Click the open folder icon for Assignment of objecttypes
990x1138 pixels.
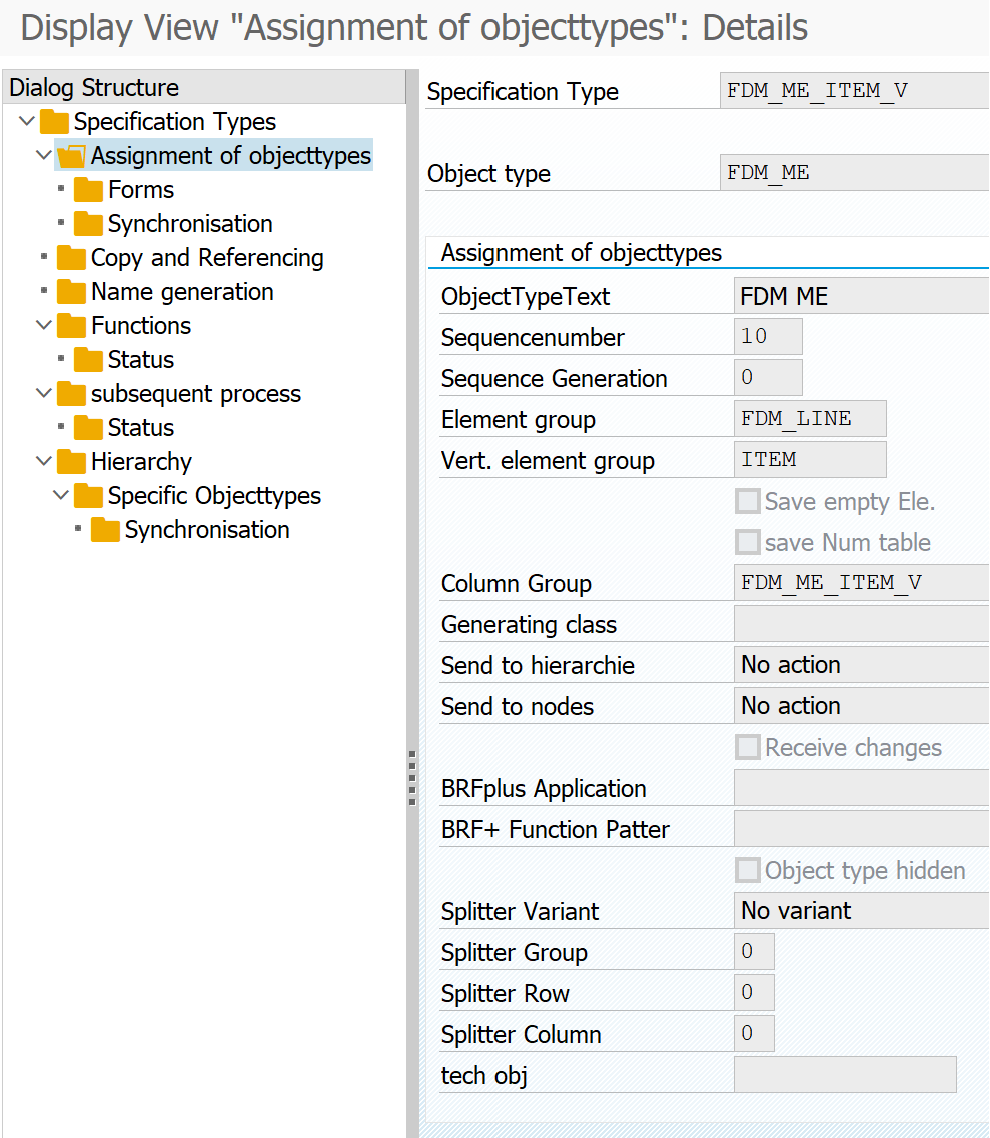coord(71,157)
